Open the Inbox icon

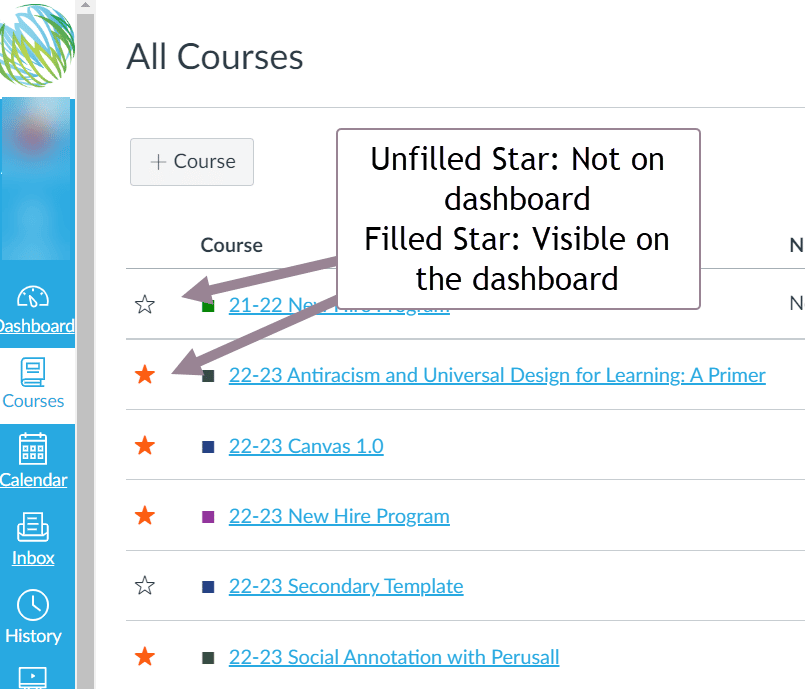tap(33, 528)
